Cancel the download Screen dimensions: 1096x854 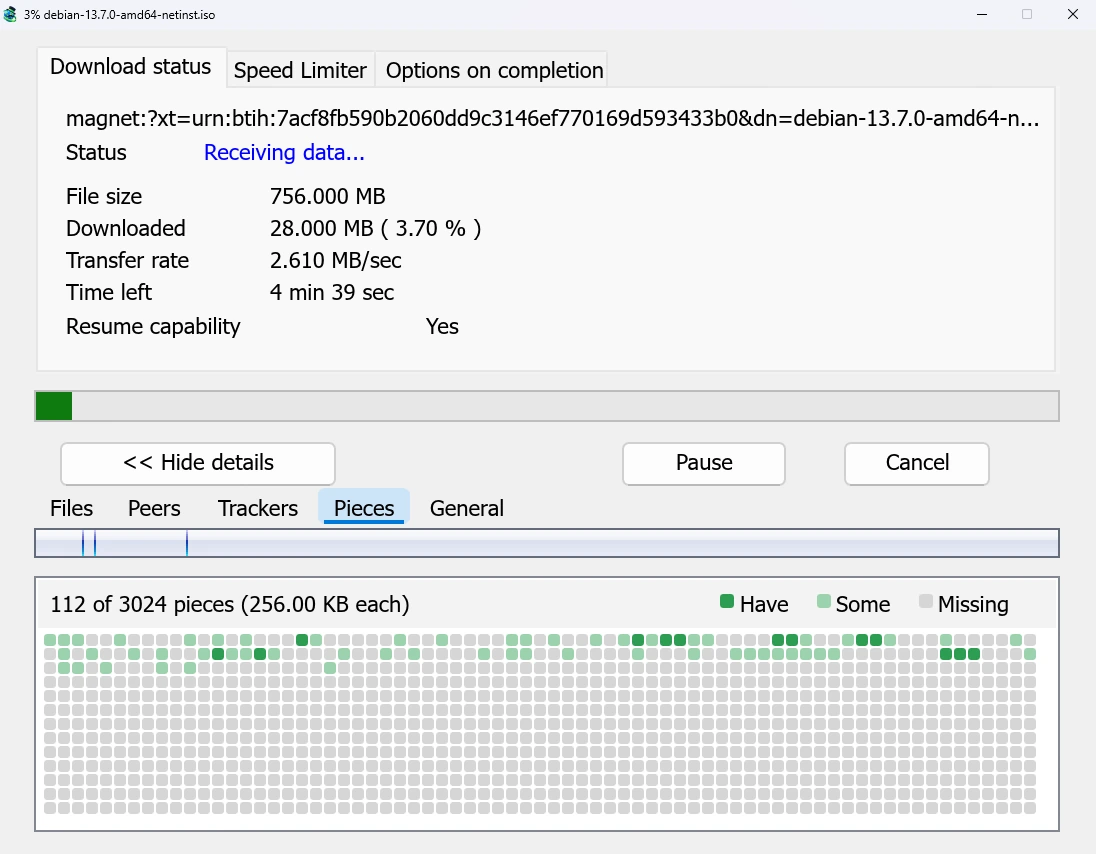pos(917,463)
